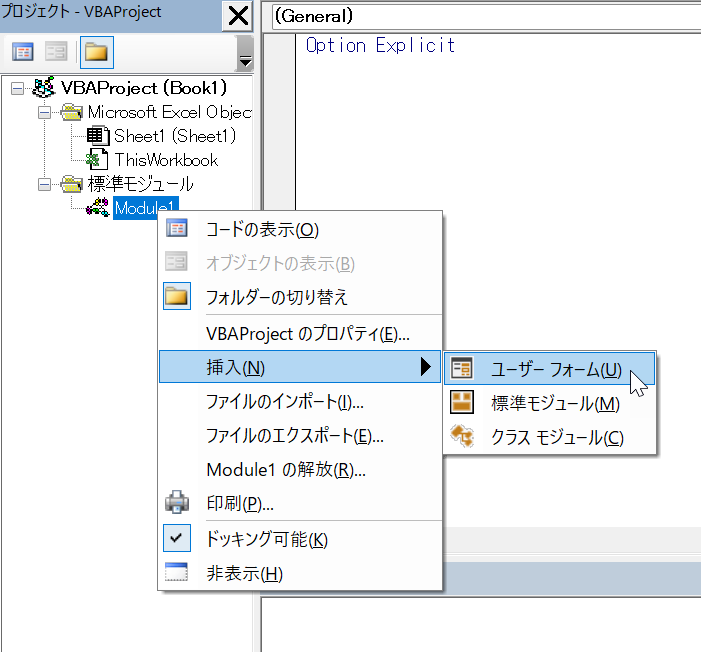The image size is (701, 652).
Task: Choose 印刷(P)... from the menu
Action: [300, 503]
